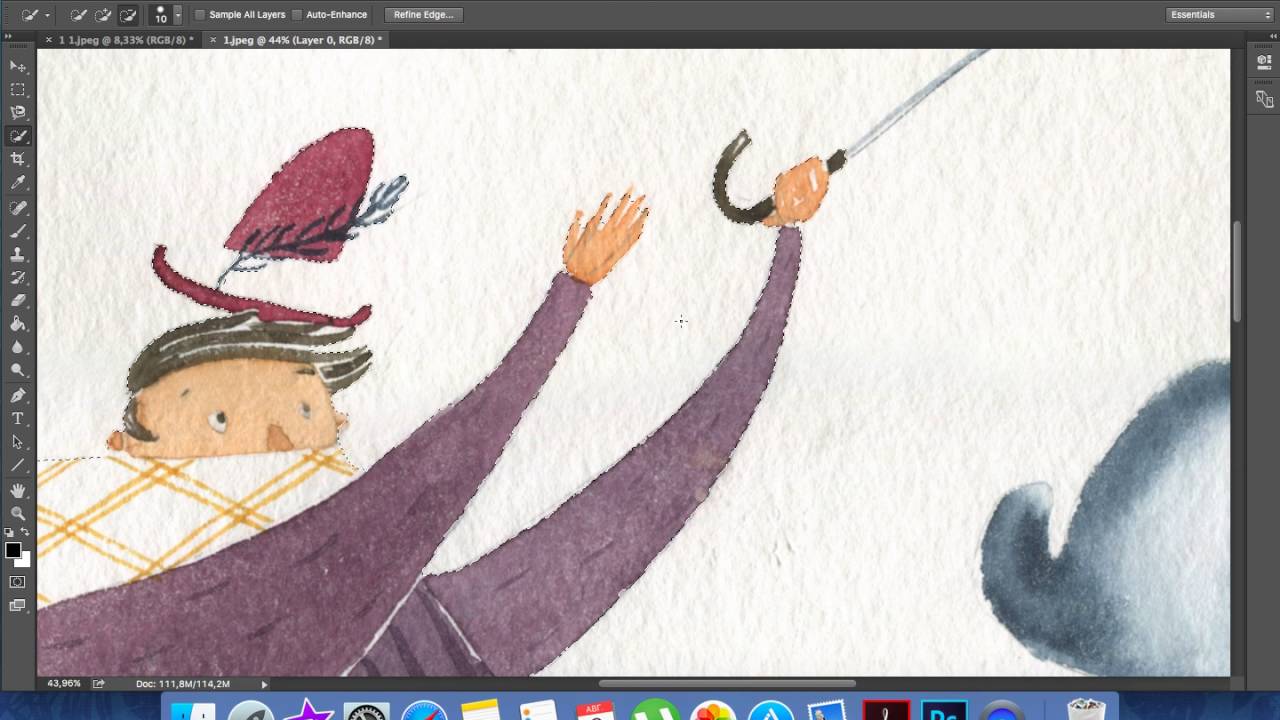The image size is (1280, 720).
Task: Select the Pen tool
Action: pos(18,395)
